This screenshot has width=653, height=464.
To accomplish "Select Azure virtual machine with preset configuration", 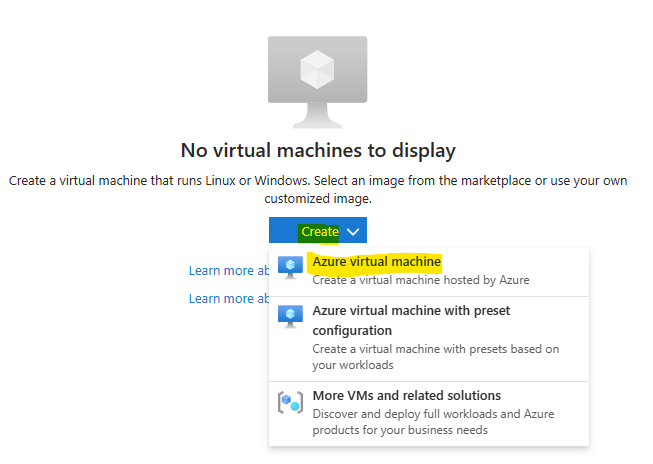I will [x=429, y=339].
